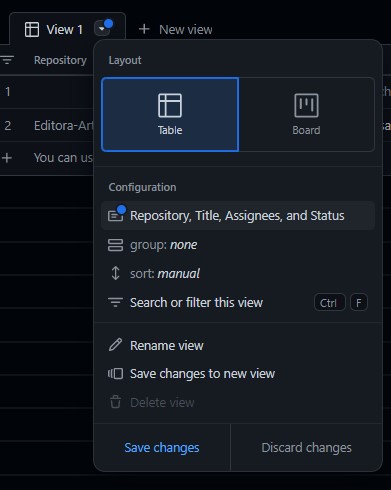Click the sort arrows icon
The height and width of the screenshot is (490, 391).
tap(115, 273)
